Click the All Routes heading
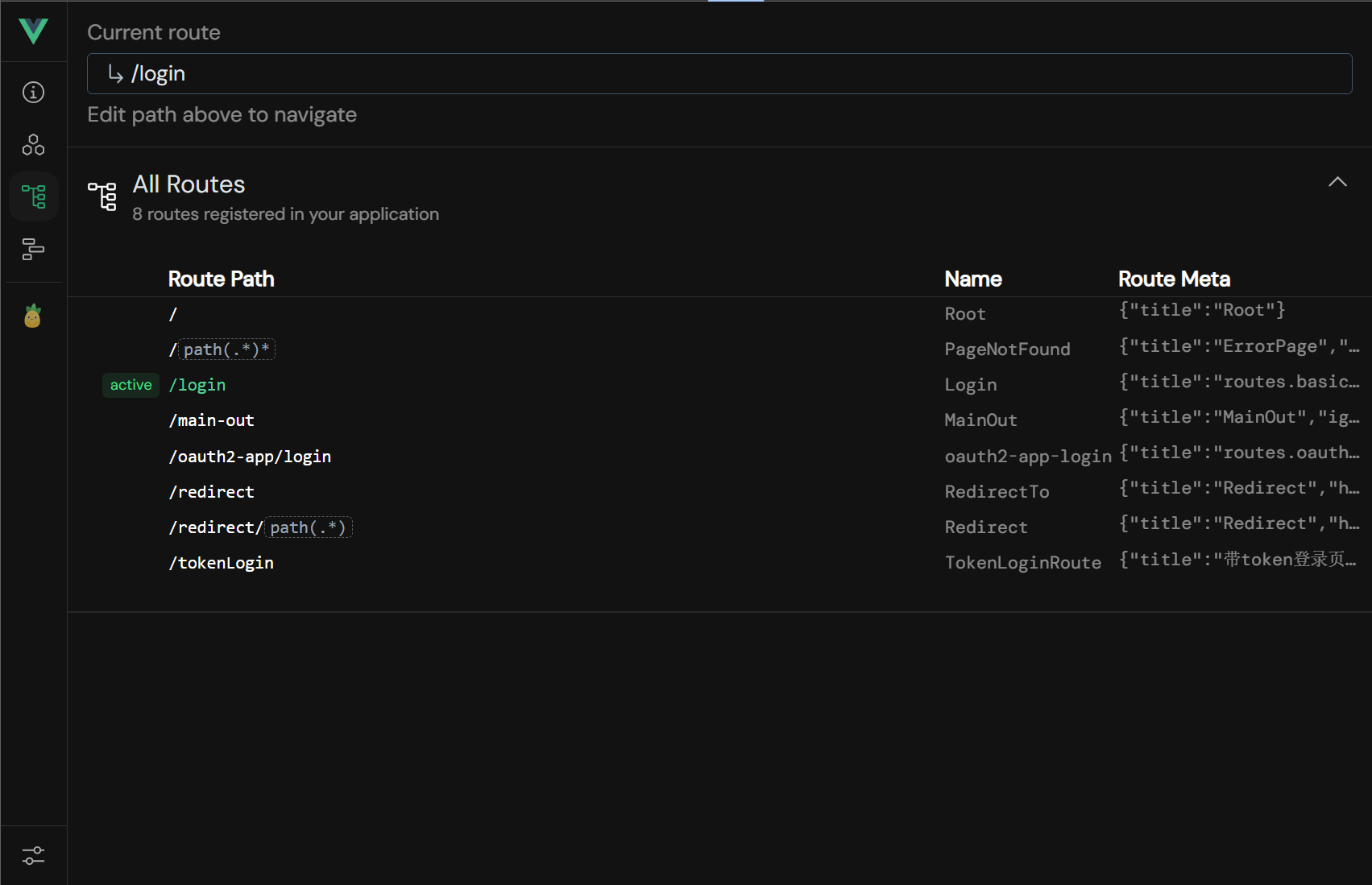The image size is (1372, 885). point(189,184)
